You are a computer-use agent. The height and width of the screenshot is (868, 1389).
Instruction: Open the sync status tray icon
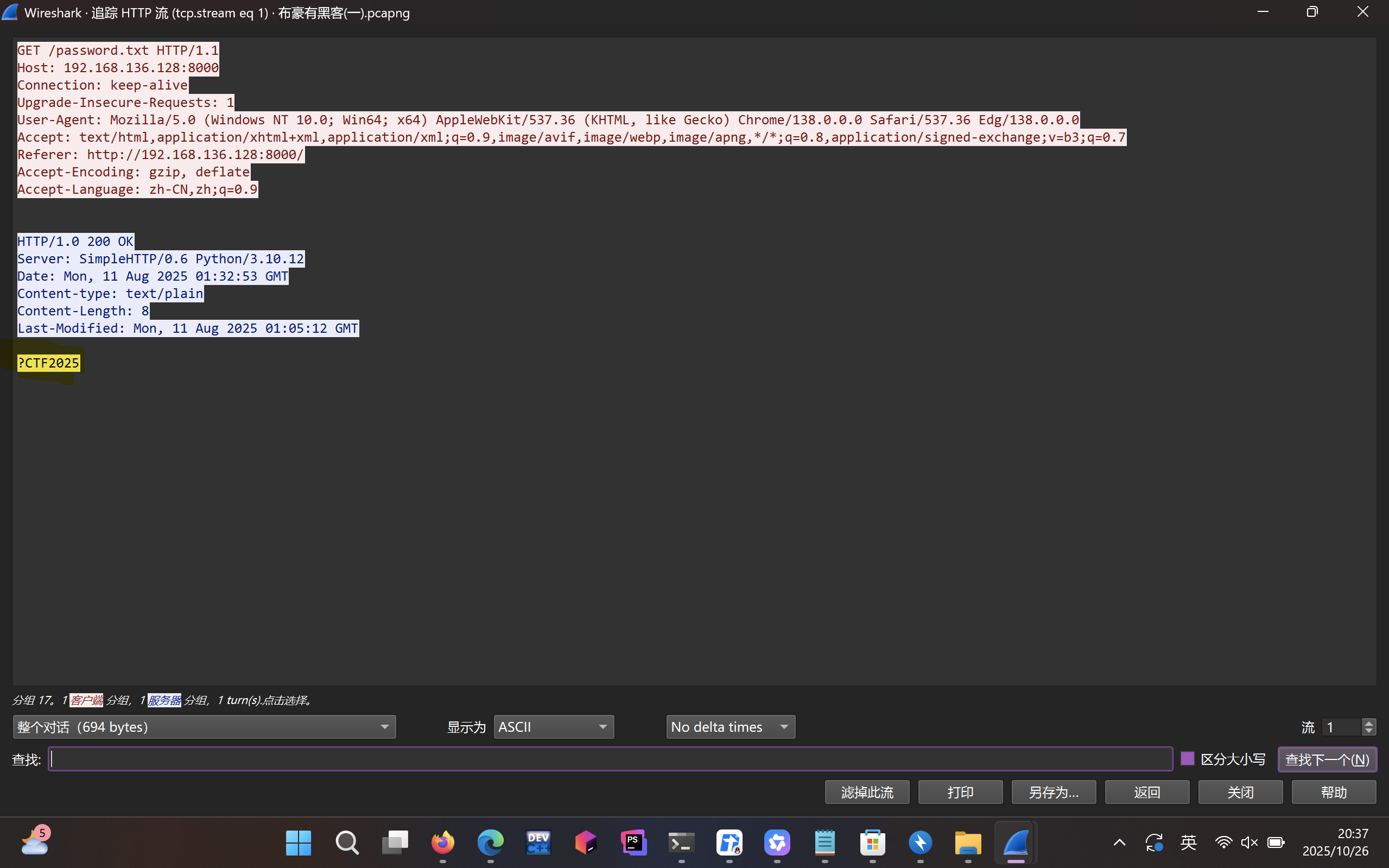1155,842
